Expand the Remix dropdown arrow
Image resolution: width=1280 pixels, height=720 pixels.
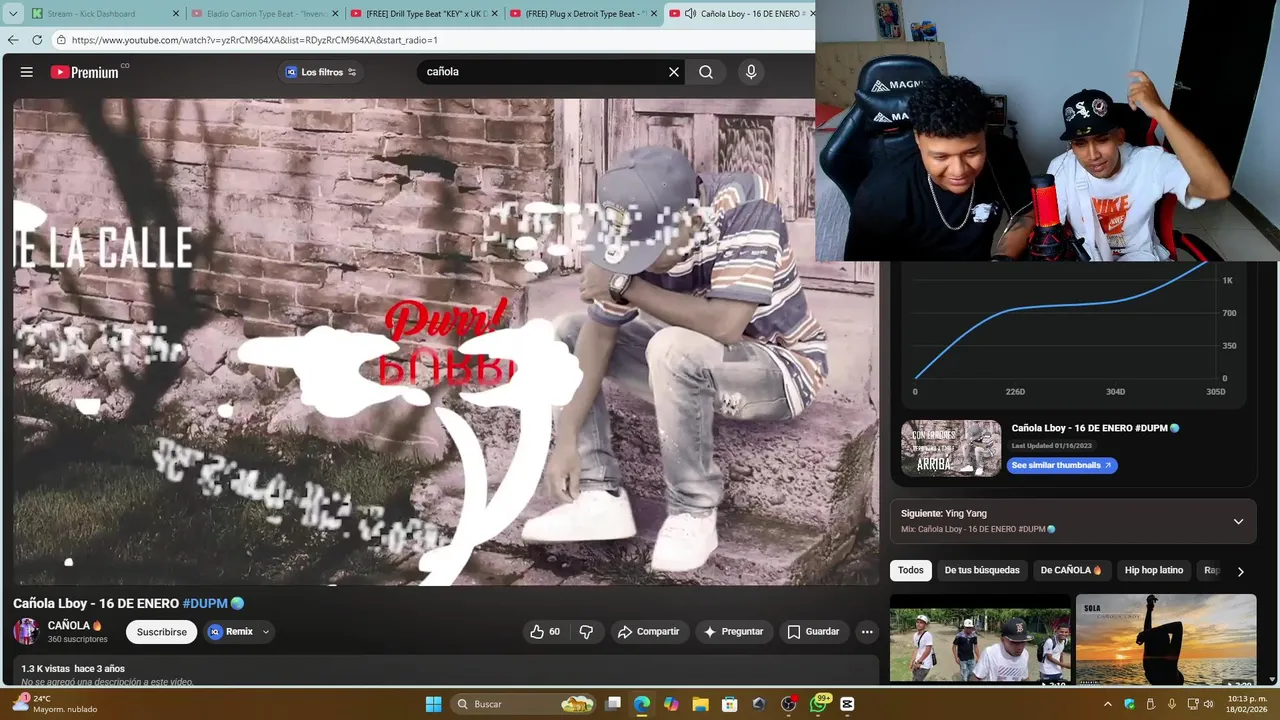[x=266, y=632]
